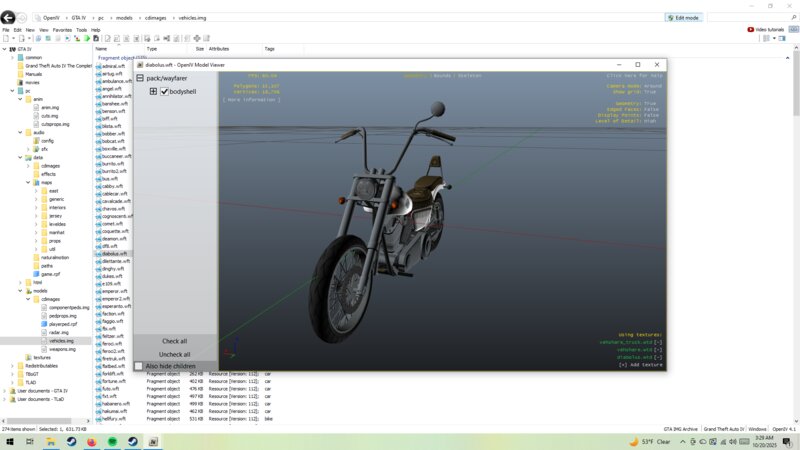Screen dimensions: 800x450
Task: Click the Check all button
Action: [x=175, y=341]
